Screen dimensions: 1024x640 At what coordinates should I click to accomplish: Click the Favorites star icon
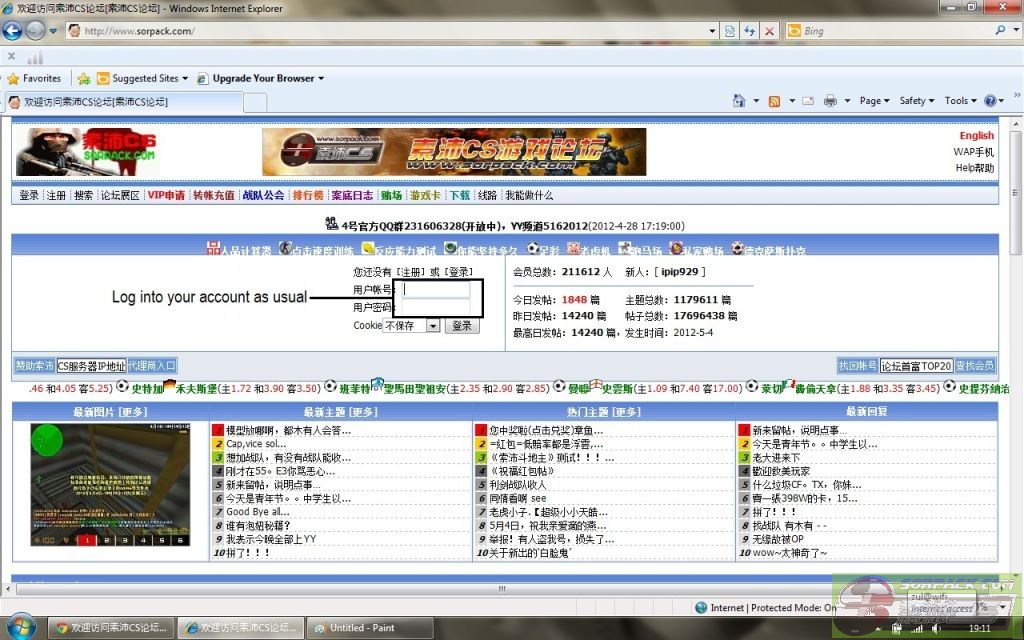tap(14, 78)
